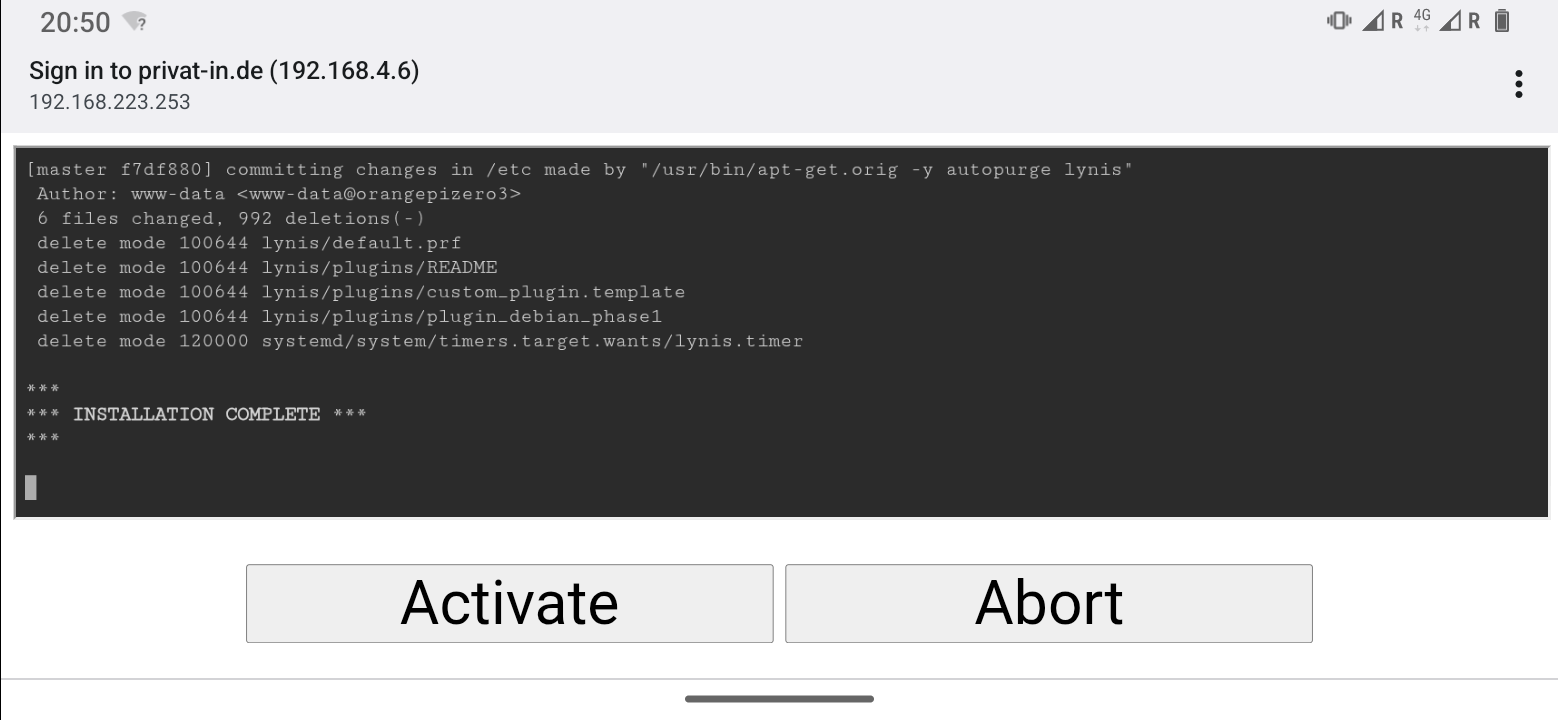Click the Author www-data log line
This screenshot has width=1558, height=720.
tap(278, 194)
